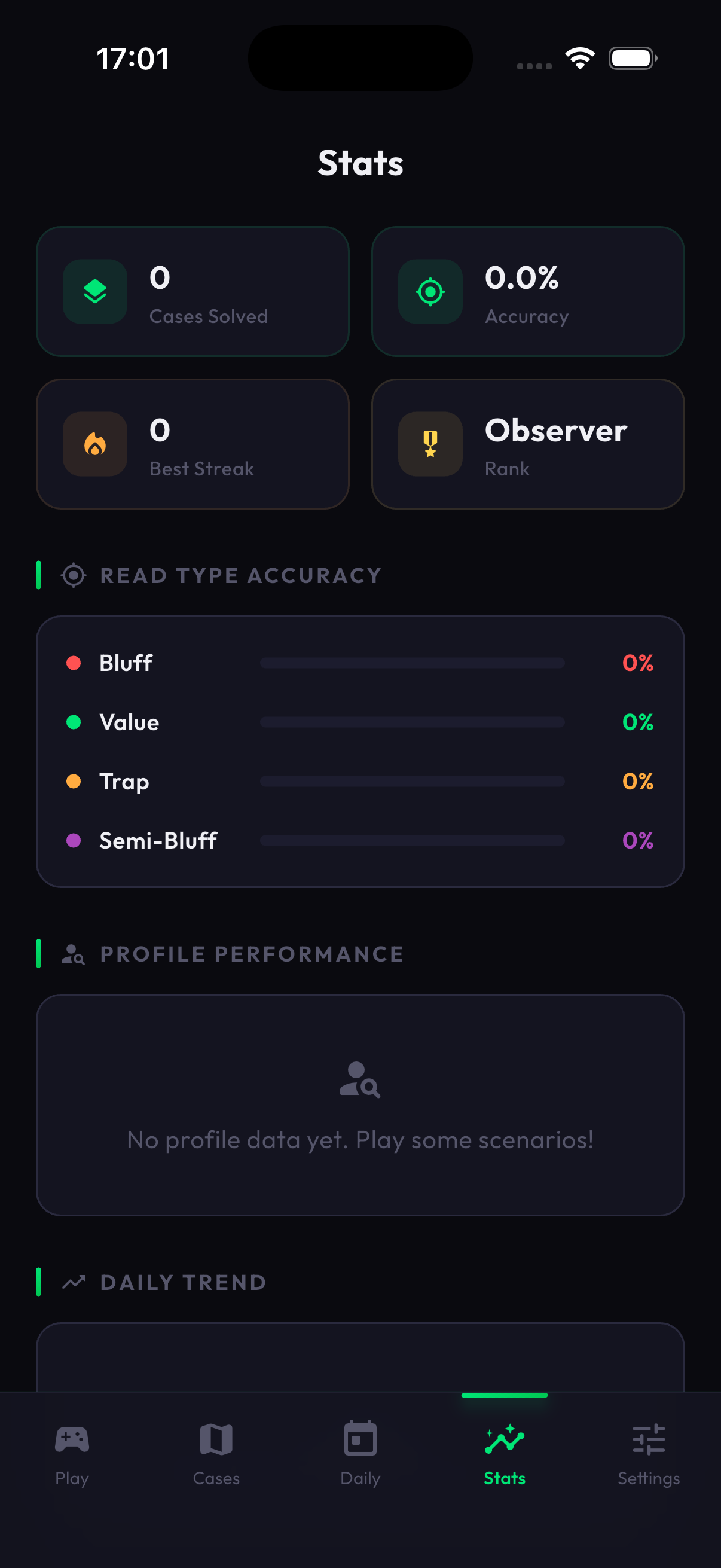Select the Cases Solved layers icon
Image resolution: width=721 pixels, height=1568 pixels.
pyautogui.click(x=94, y=292)
